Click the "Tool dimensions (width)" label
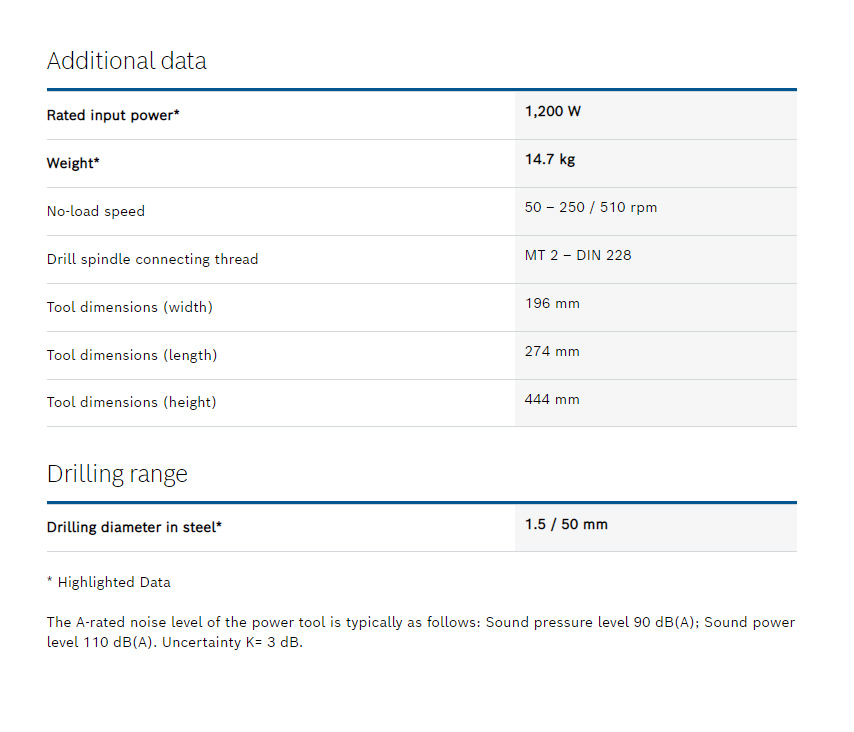Image resolution: width=854 pixels, height=732 pixels. 129,307
